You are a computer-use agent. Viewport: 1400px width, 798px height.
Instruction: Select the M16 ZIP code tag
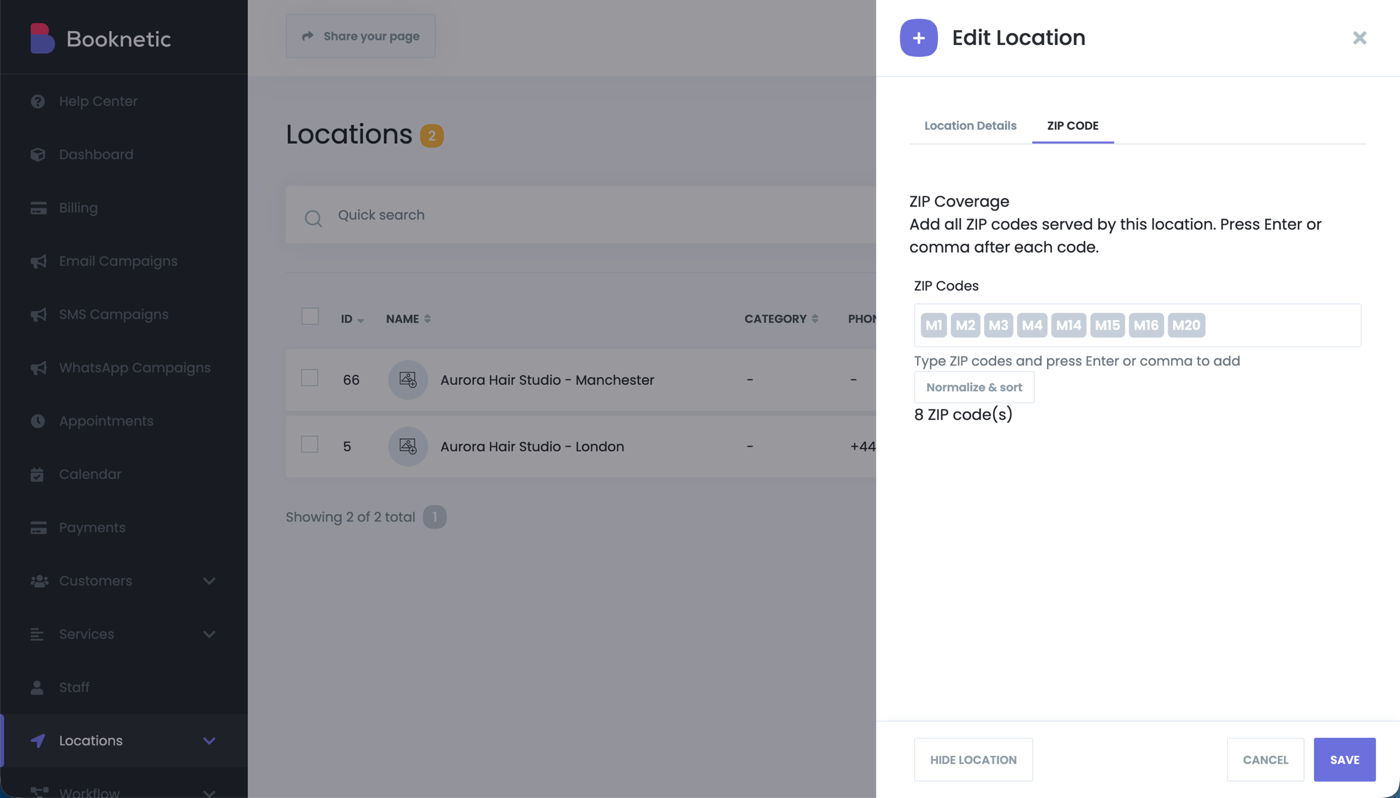1146,325
